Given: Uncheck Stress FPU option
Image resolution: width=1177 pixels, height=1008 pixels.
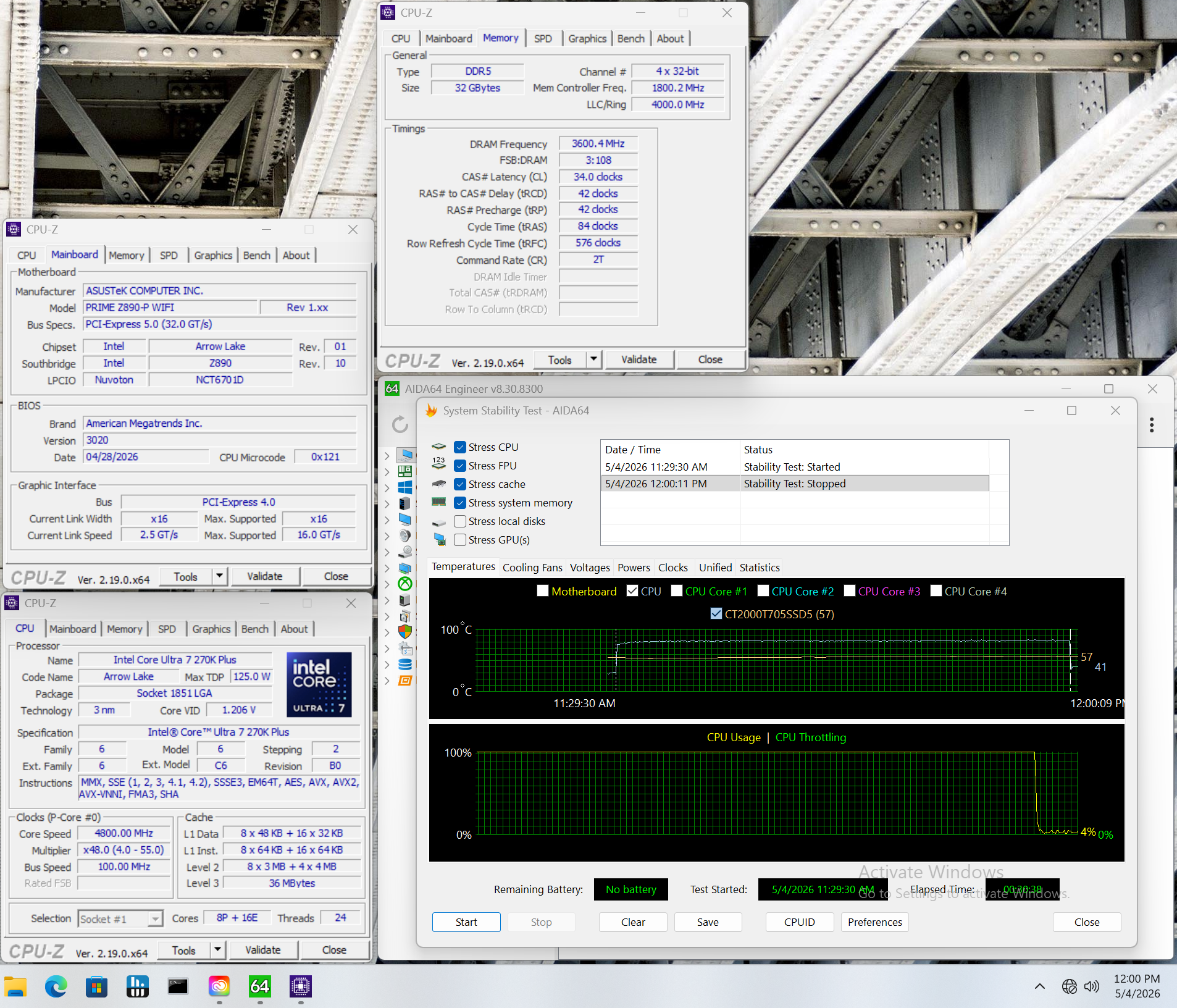Looking at the screenshot, I should (x=459, y=466).
